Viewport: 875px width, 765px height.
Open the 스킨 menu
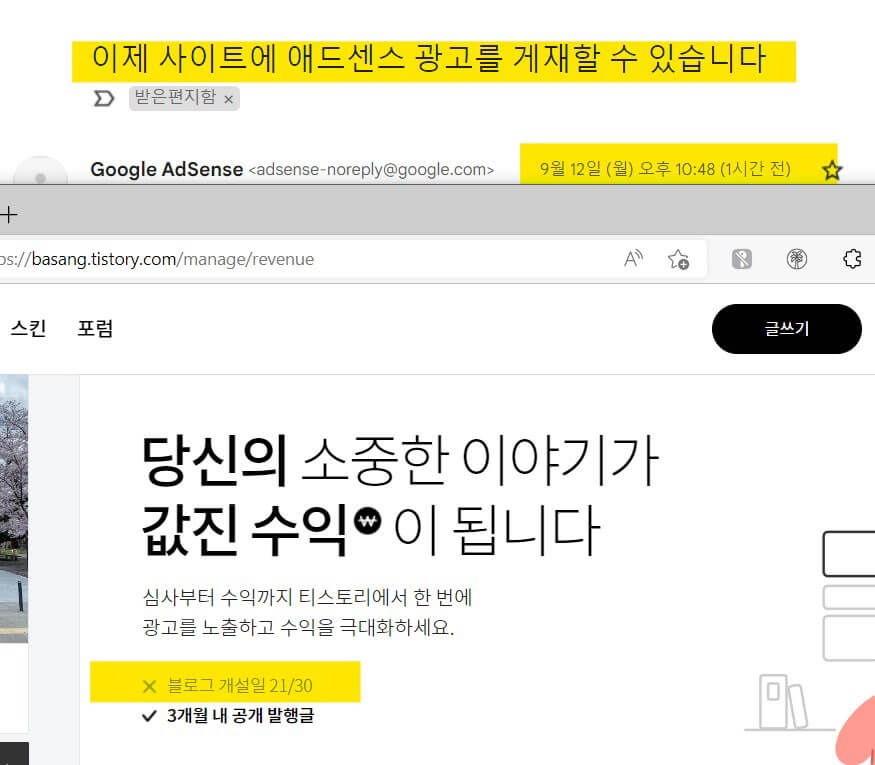[28, 328]
